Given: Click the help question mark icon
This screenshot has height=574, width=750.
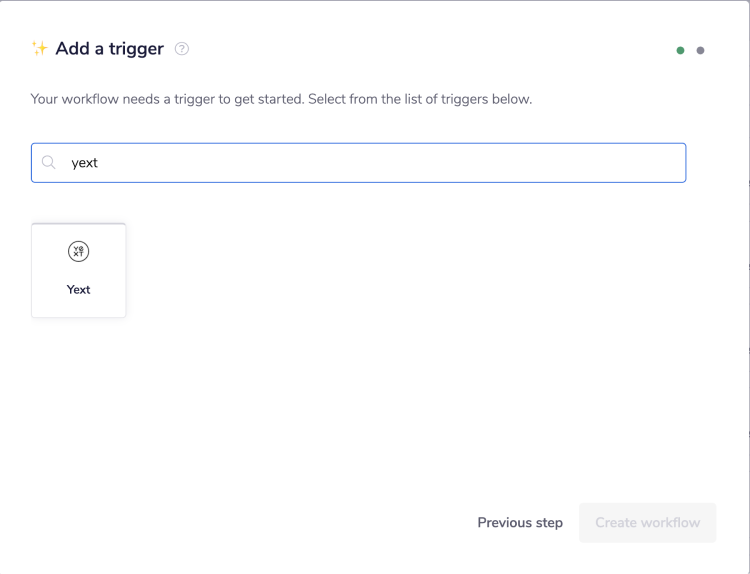Looking at the screenshot, I should (x=182, y=49).
